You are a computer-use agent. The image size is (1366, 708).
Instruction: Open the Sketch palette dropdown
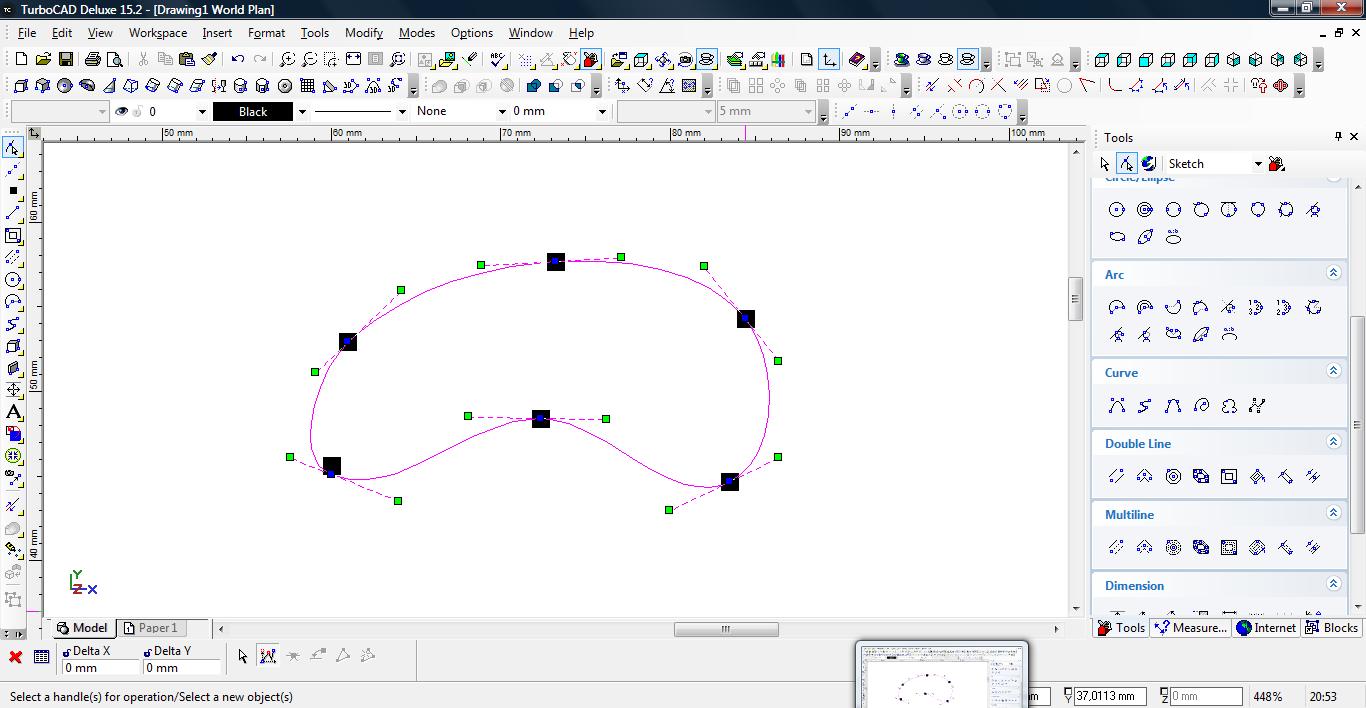[1258, 164]
